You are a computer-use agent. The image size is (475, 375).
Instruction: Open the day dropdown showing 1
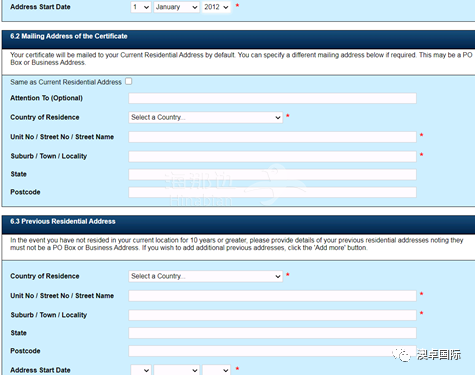[x=141, y=7]
